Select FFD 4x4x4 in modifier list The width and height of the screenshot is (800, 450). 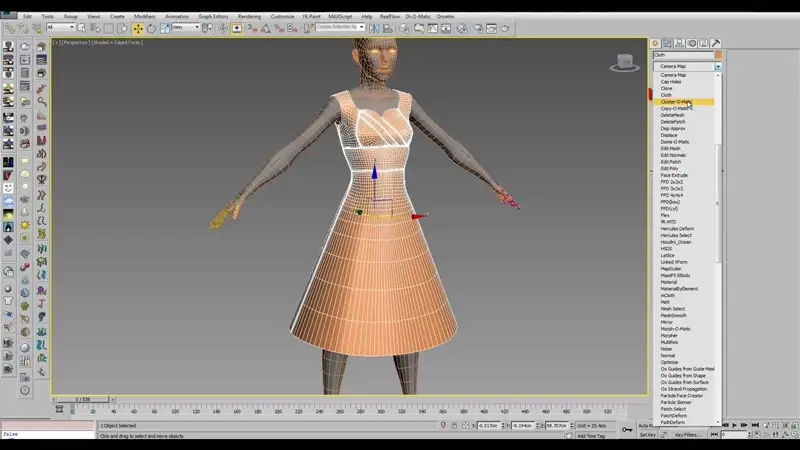tap(672, 195)
